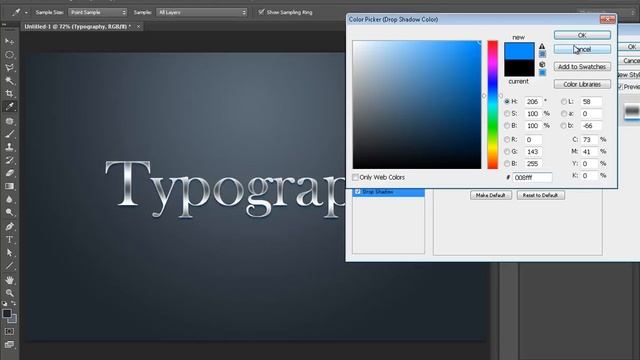Click the M value field showing 41
The height and width of the screenshot is (360, 640).
point(589,151)
